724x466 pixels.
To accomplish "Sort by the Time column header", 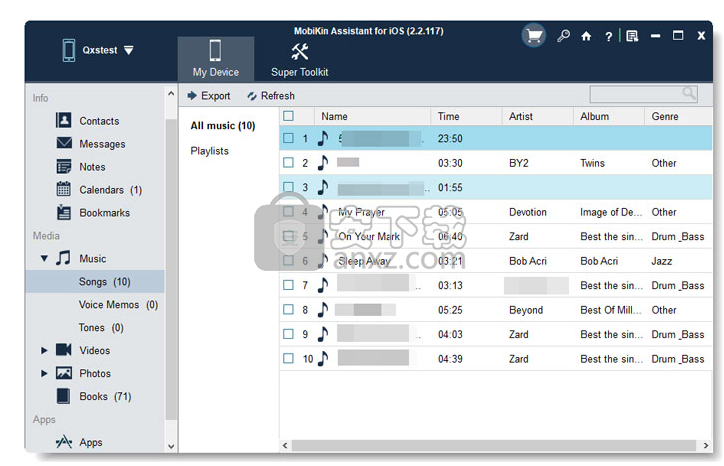I will 466,116.
